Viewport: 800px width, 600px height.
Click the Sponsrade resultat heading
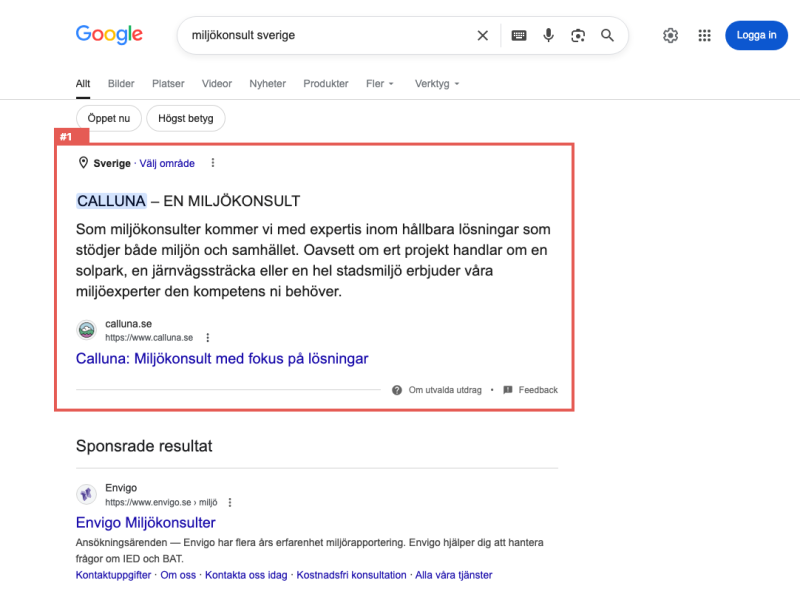pos(144,446)
